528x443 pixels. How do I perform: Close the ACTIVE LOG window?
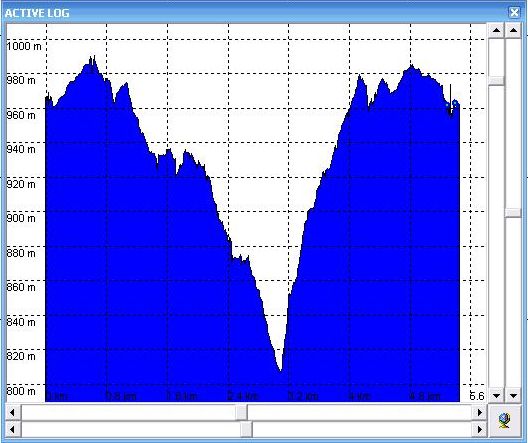coord(514,13)
